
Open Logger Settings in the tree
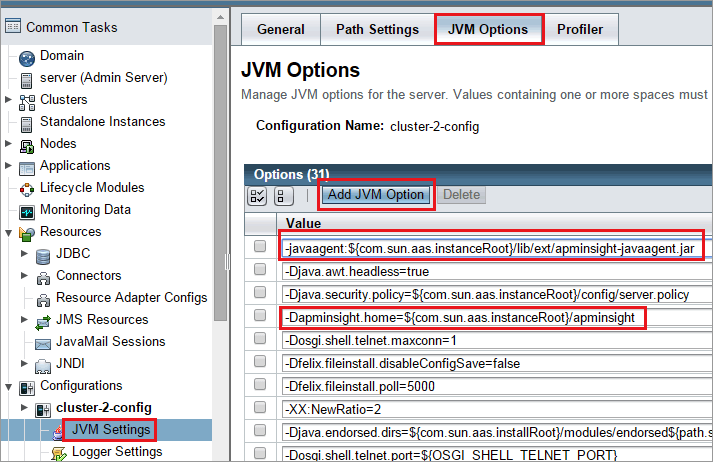[115, 452]
